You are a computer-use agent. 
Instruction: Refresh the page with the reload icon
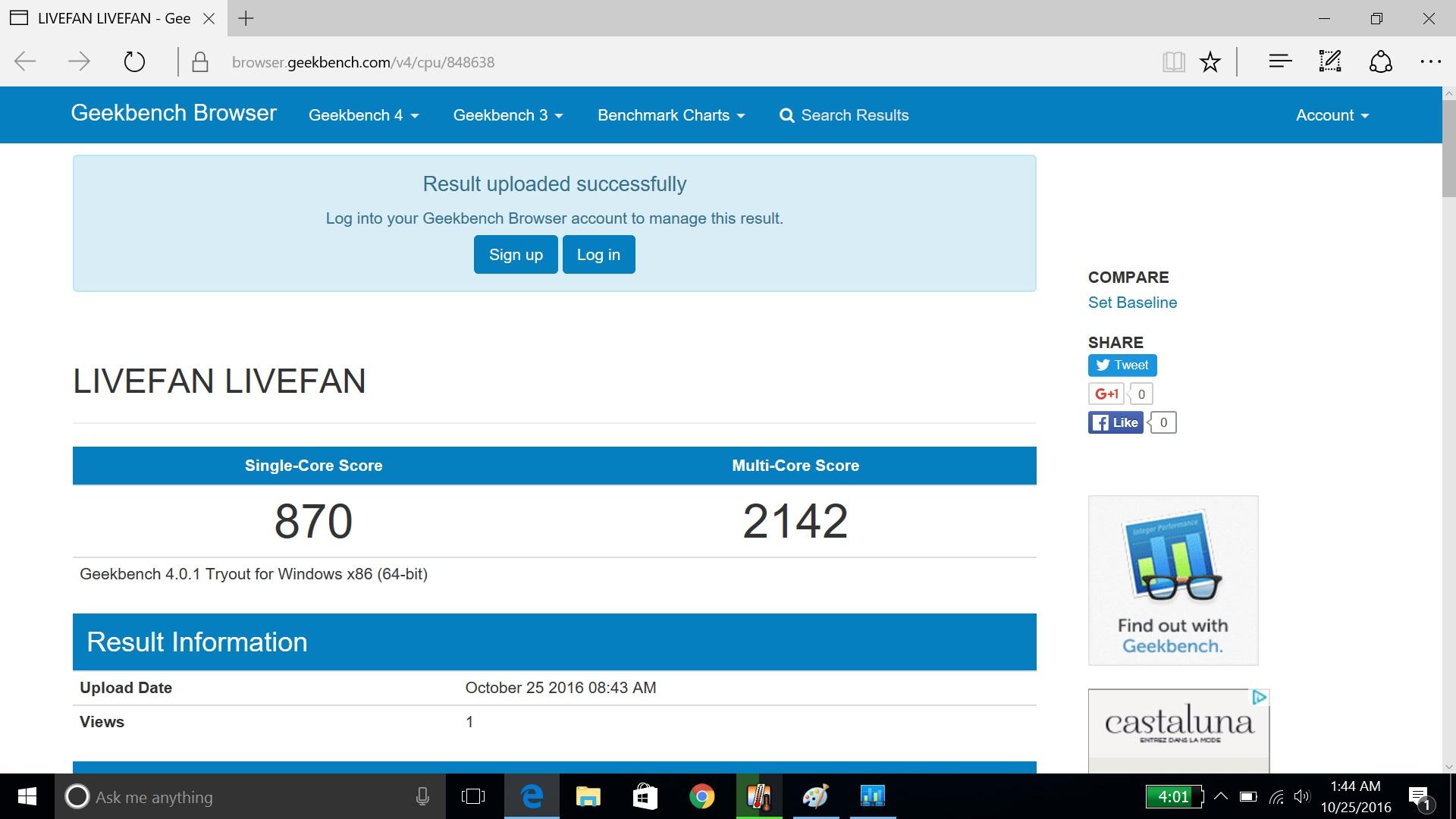tap(134, 61)
